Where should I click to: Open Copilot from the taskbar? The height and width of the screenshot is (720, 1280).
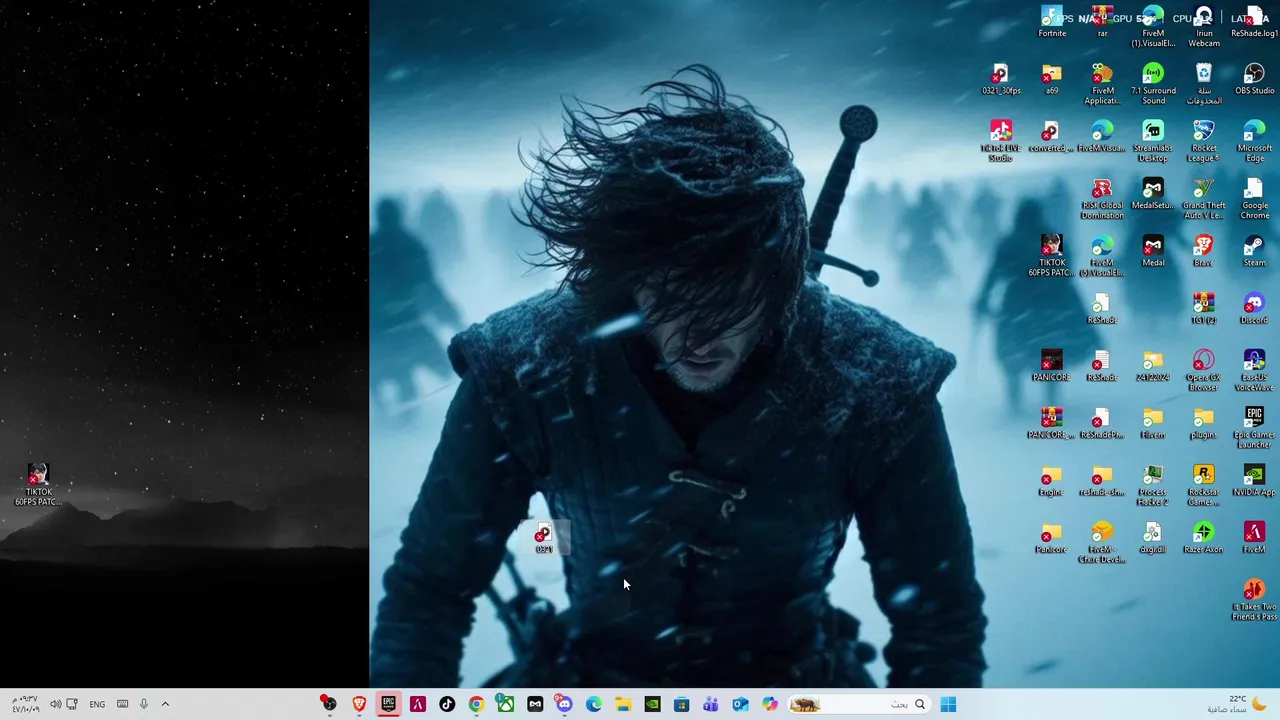(x=769, y=704)
